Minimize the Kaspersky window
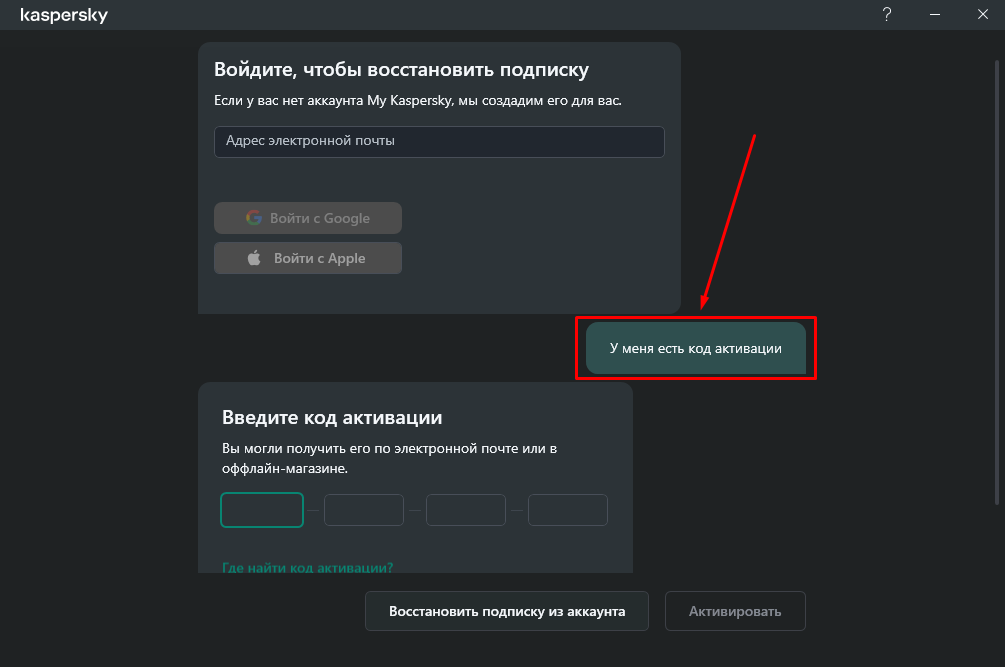Viewport: 1005px width, 667px height. tap(935, 14)
